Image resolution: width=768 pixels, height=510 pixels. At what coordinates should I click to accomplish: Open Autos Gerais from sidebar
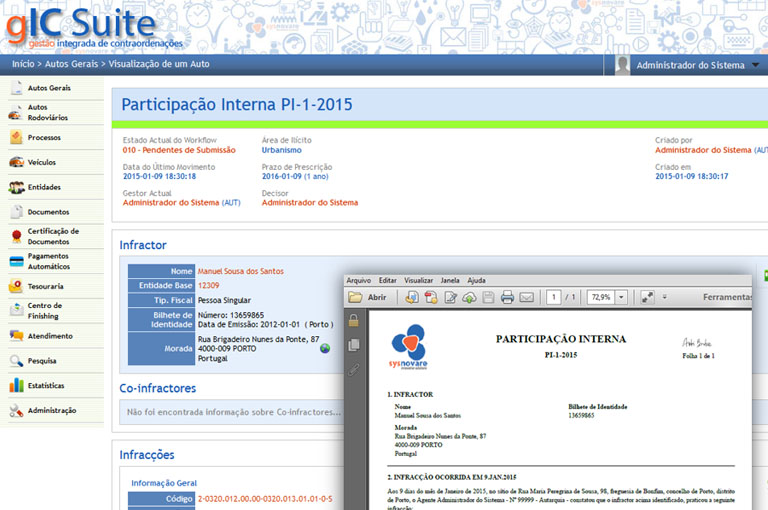49,88
